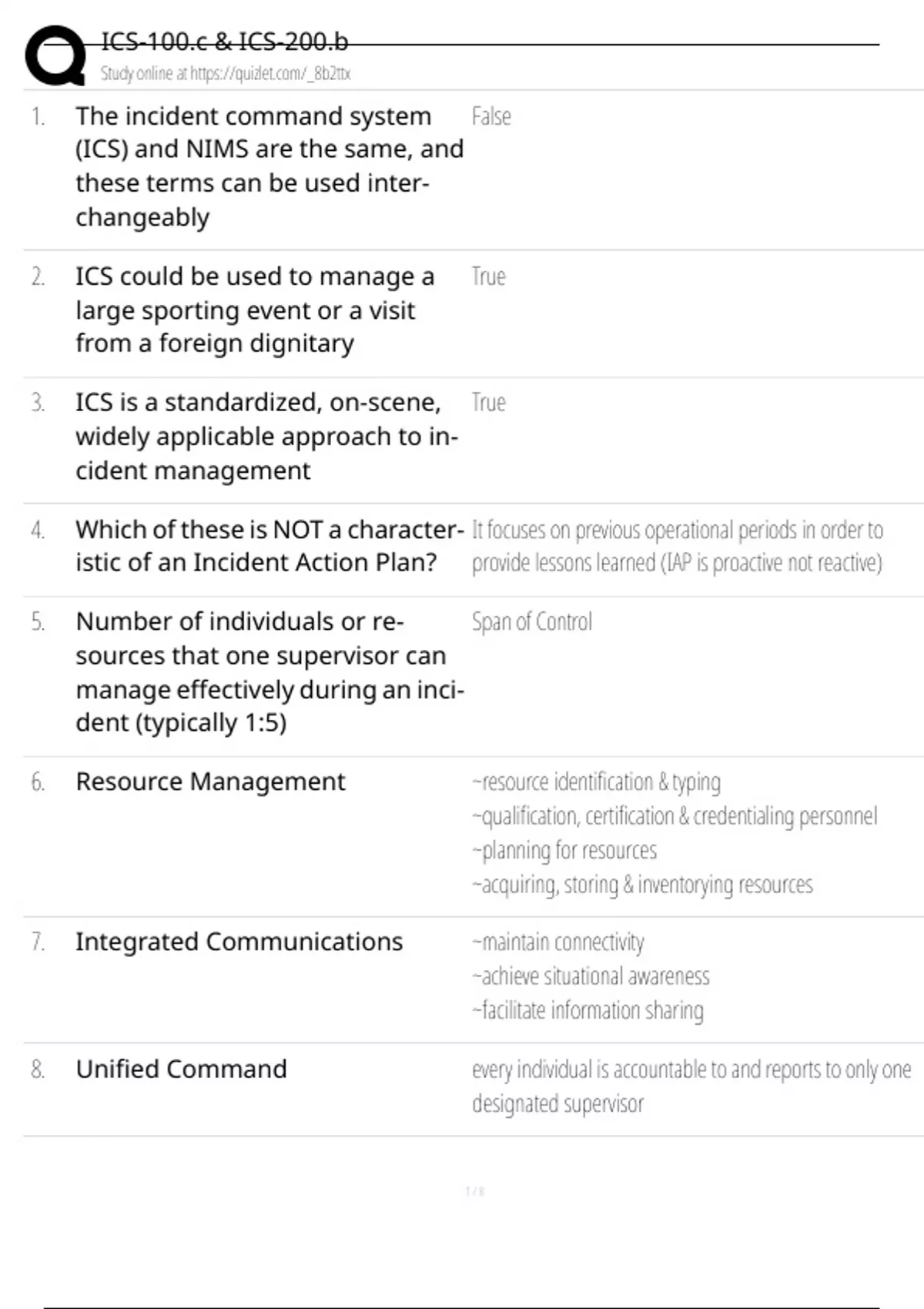Open the quizlet.com study link

[225, 74]
